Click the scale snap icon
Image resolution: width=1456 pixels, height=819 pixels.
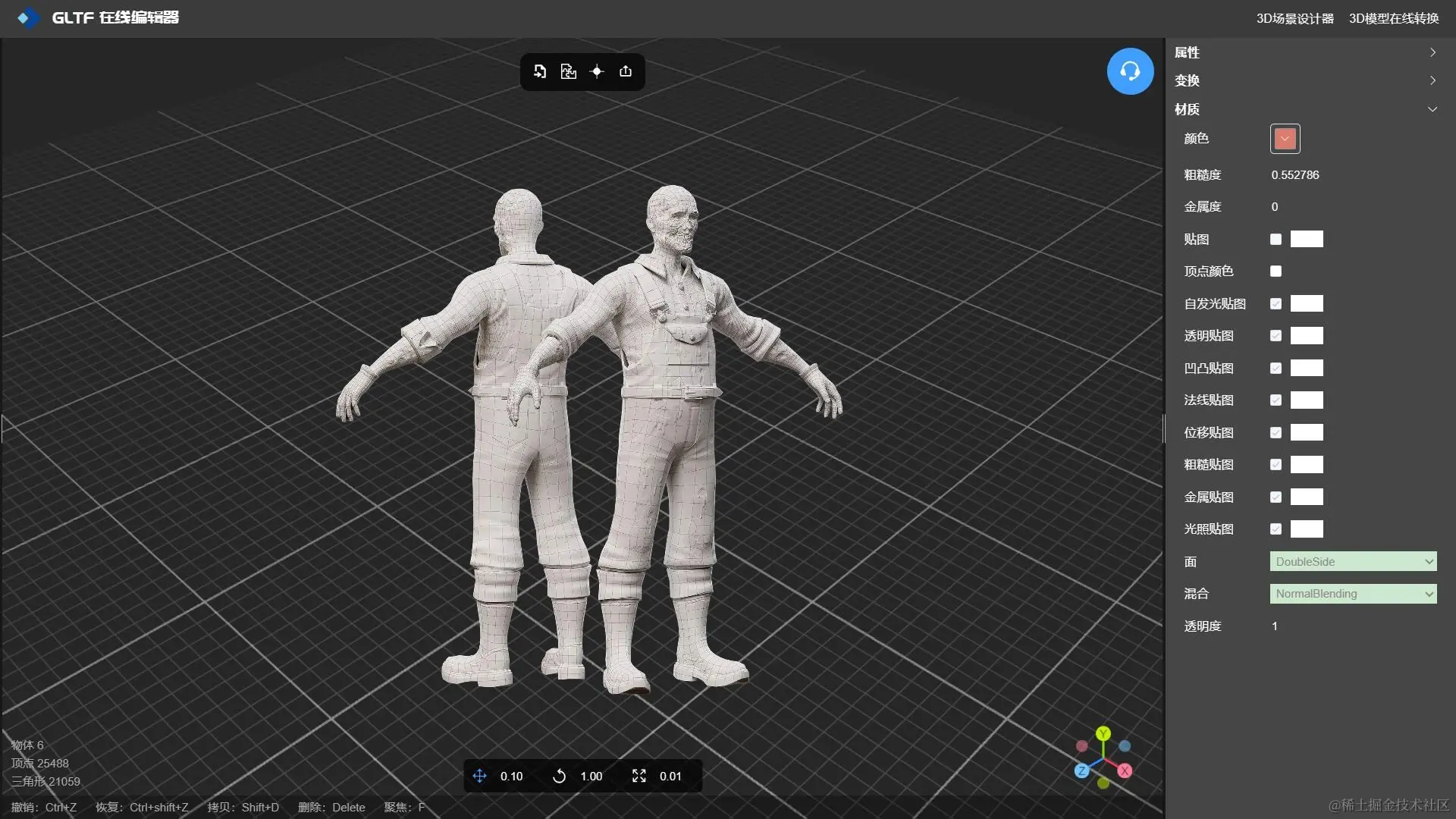[639, 776]
